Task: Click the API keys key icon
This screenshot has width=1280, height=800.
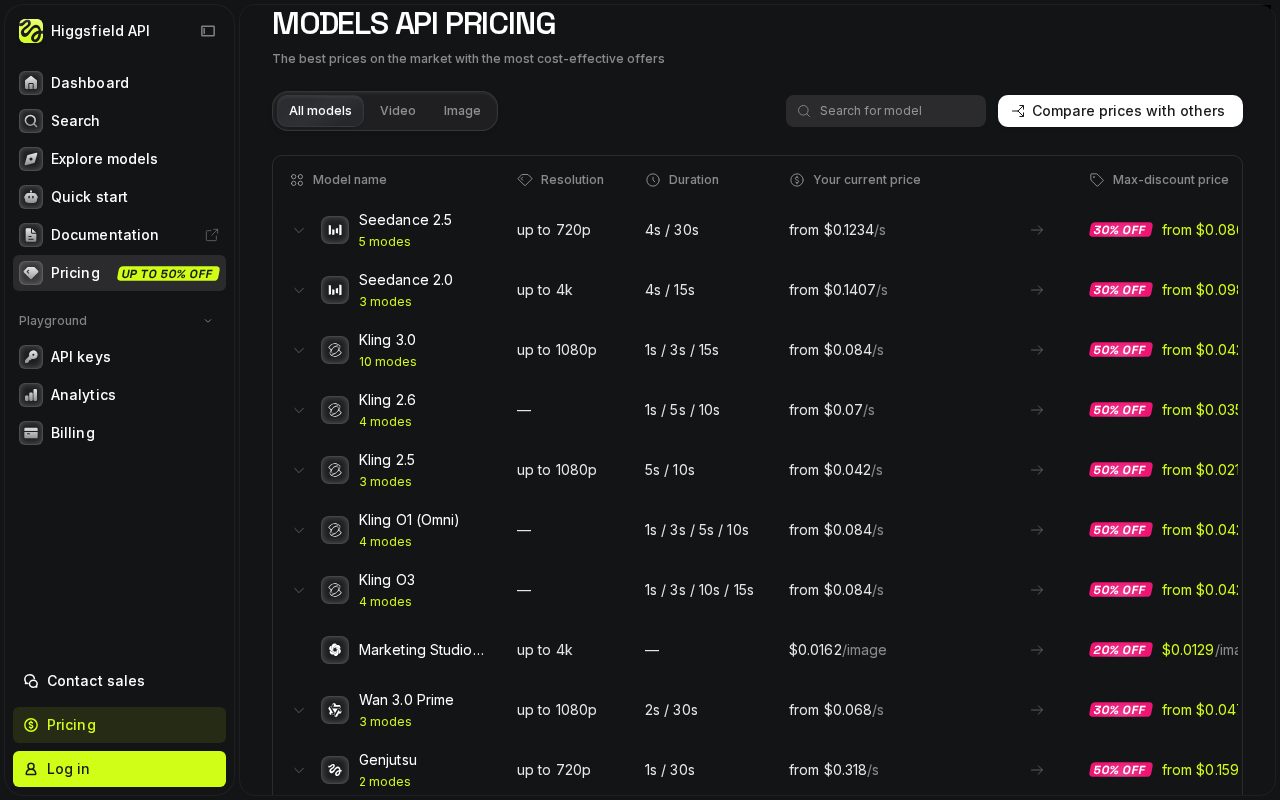Action: point(31,357)
